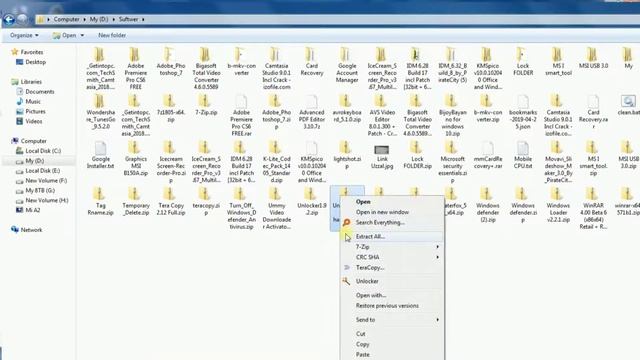Select Local Disk (E:) drive
This screenshot has height=360, width=640.
42,171
